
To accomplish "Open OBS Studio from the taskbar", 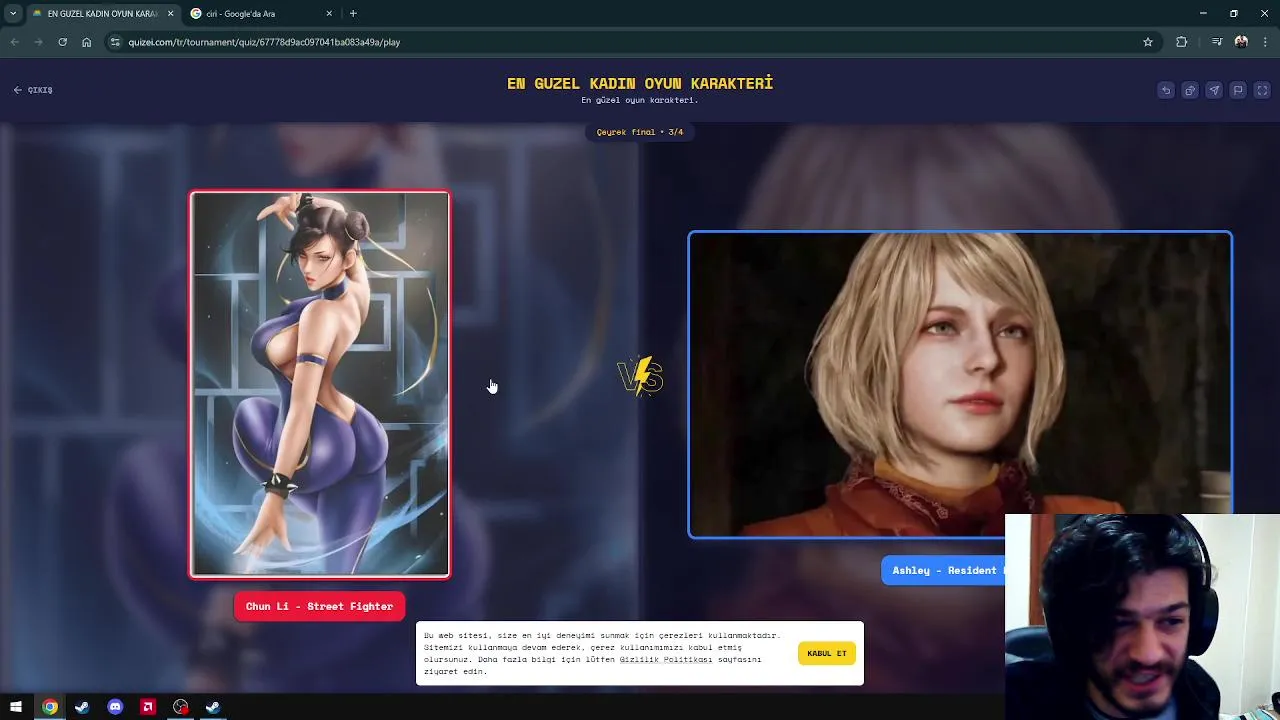I will (x=180, y=707).
